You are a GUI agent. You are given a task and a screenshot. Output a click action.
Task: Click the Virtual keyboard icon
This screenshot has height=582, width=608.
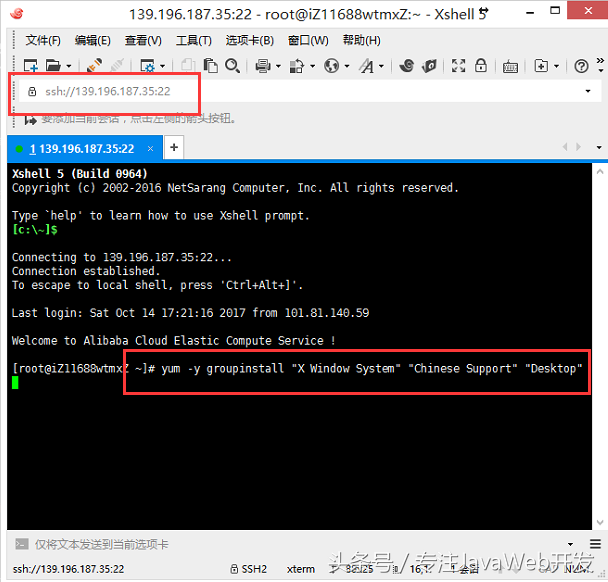[510, 67]
